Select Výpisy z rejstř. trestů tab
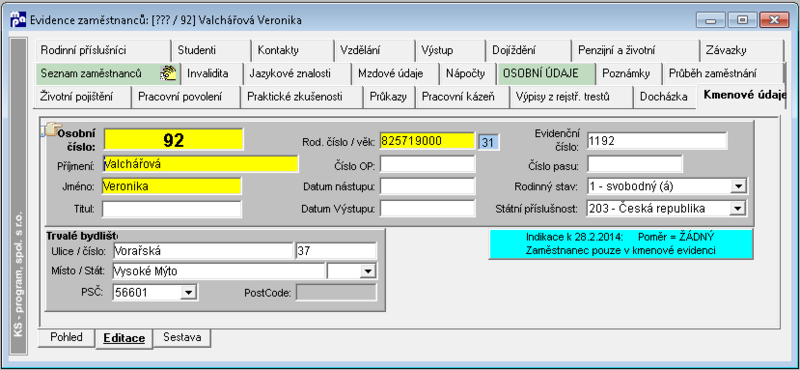The image size is (800, 370). [x=571, y=97]
